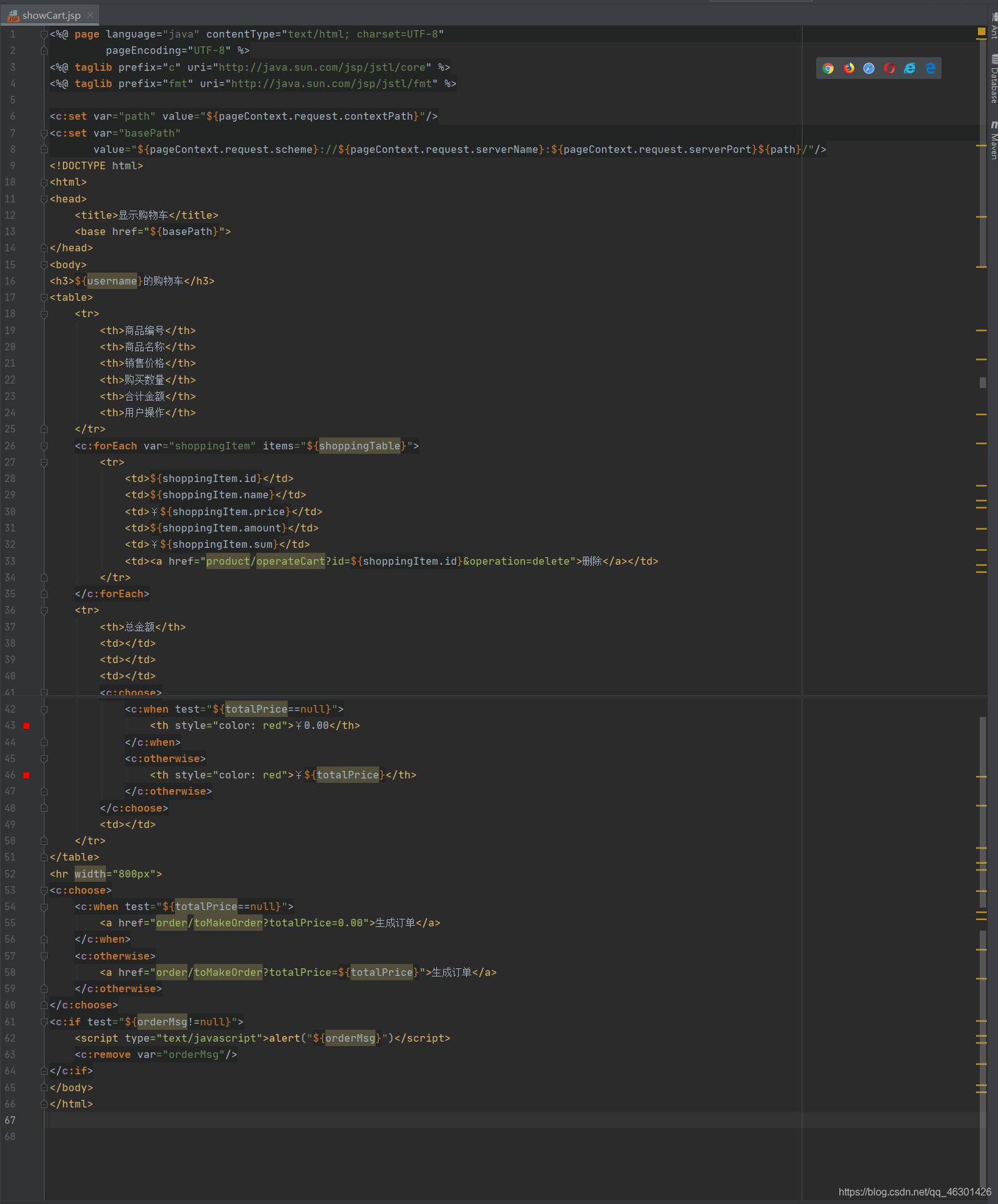The image size is (998, 1204).
Task: Collapse the c:if fold on line 61
Action: click(x=44, y=1022)
